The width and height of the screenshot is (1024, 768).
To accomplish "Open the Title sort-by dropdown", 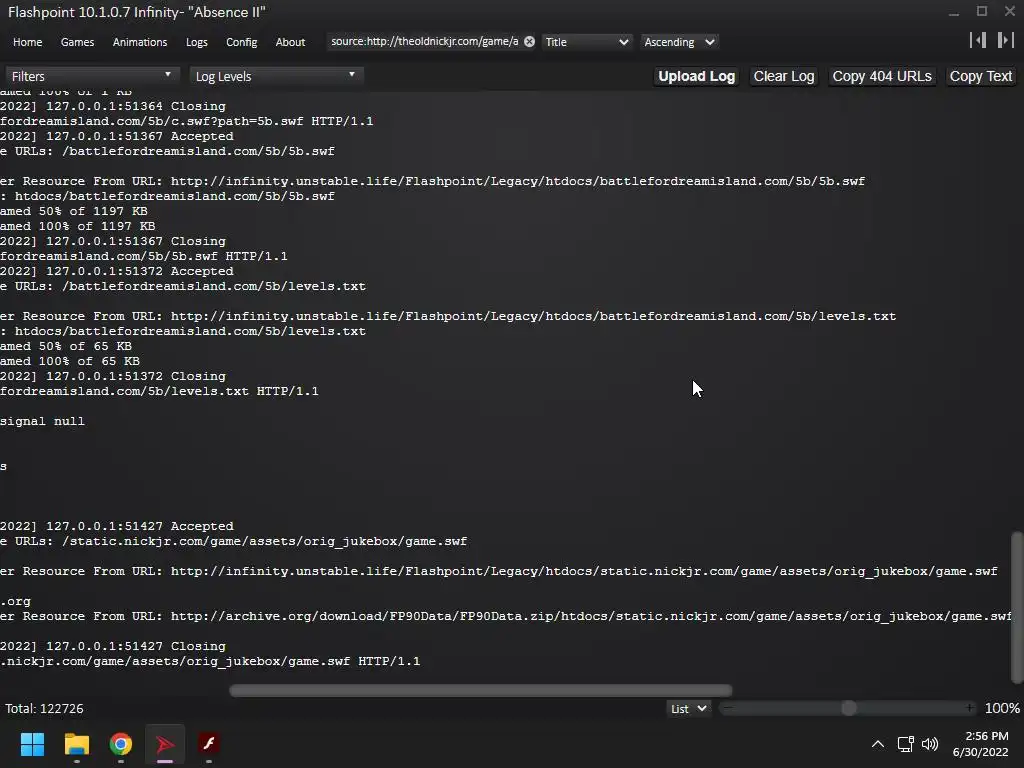I will pyautogui.click(x=586, y=42).
